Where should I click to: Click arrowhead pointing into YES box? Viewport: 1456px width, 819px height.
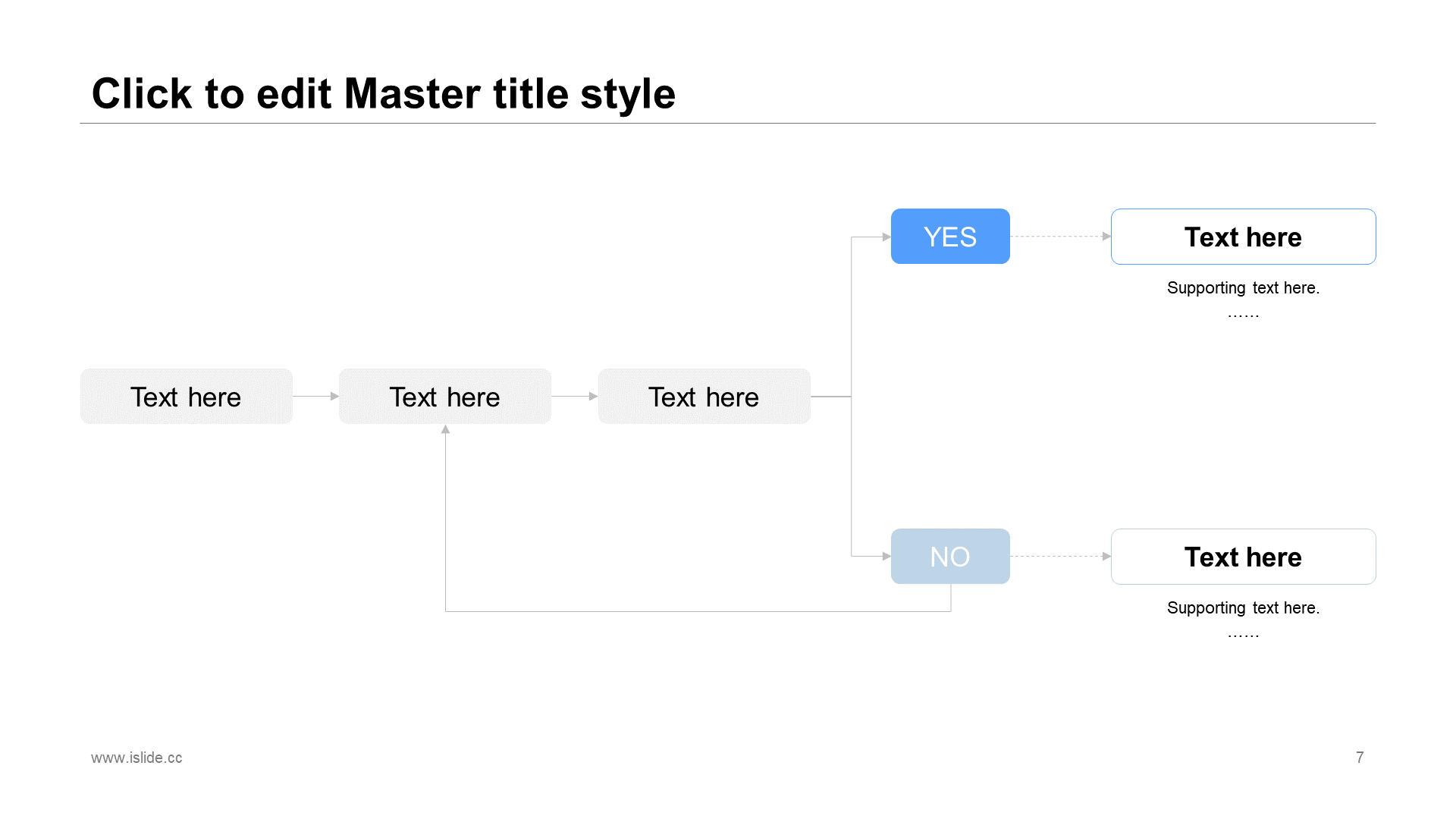[886, 237]
